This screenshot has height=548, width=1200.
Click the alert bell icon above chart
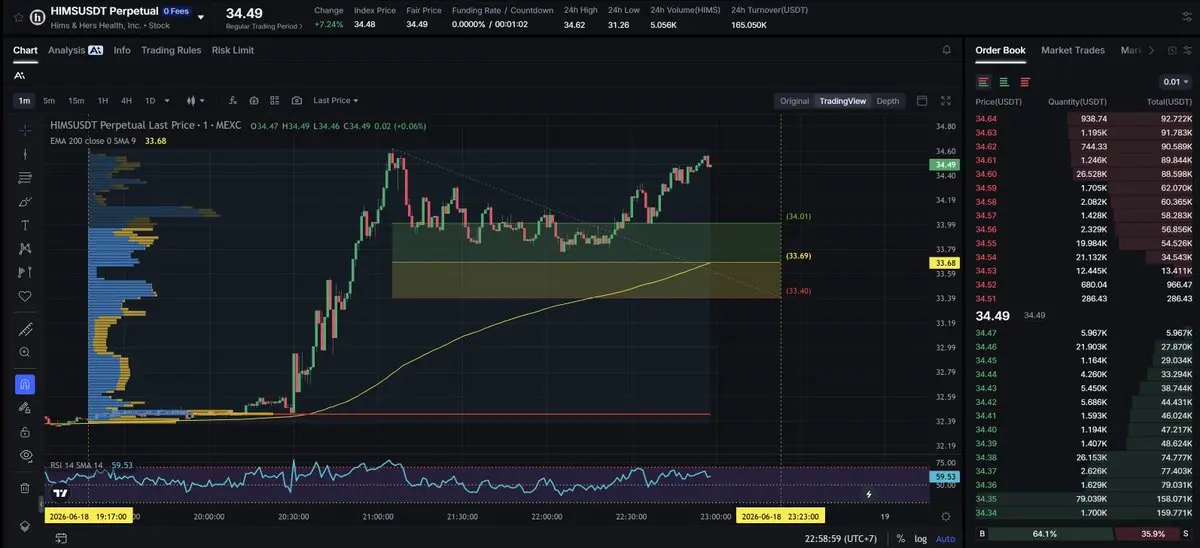tap(946, 50)
